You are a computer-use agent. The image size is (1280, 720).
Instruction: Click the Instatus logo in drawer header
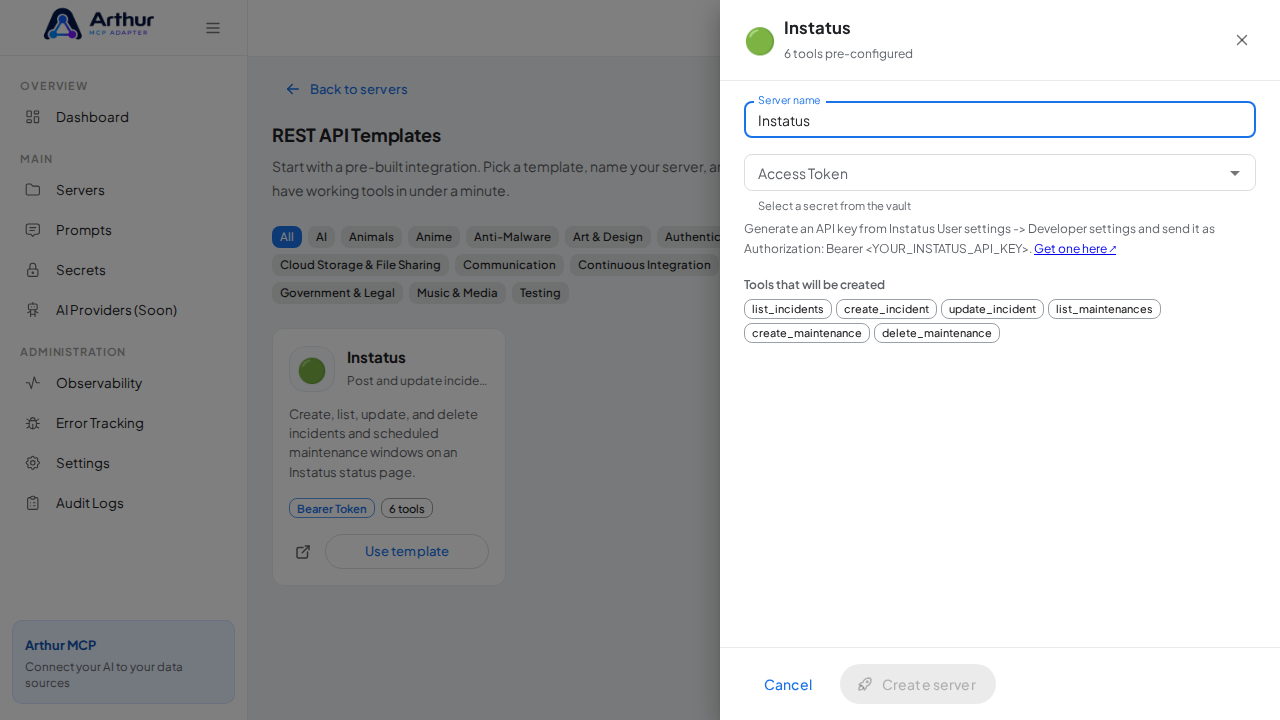[760, 41]
